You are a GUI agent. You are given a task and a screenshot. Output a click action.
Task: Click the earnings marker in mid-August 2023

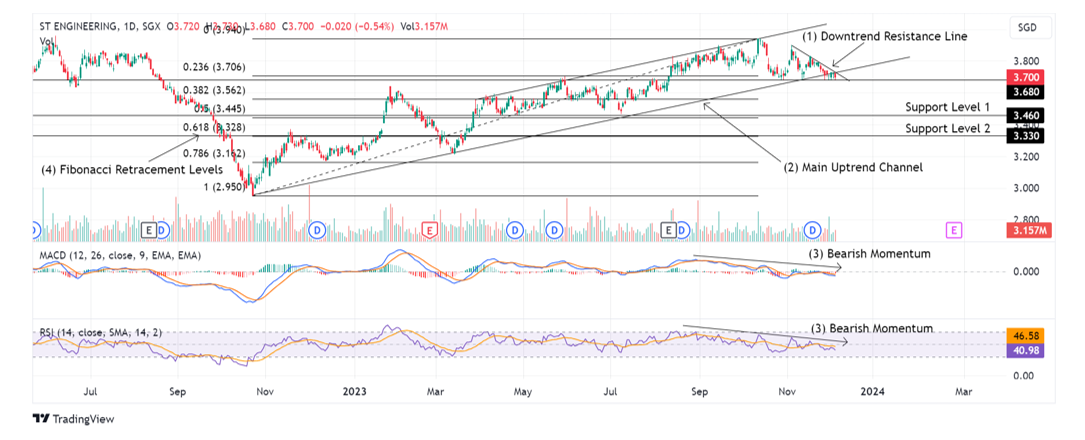(669, 229)
